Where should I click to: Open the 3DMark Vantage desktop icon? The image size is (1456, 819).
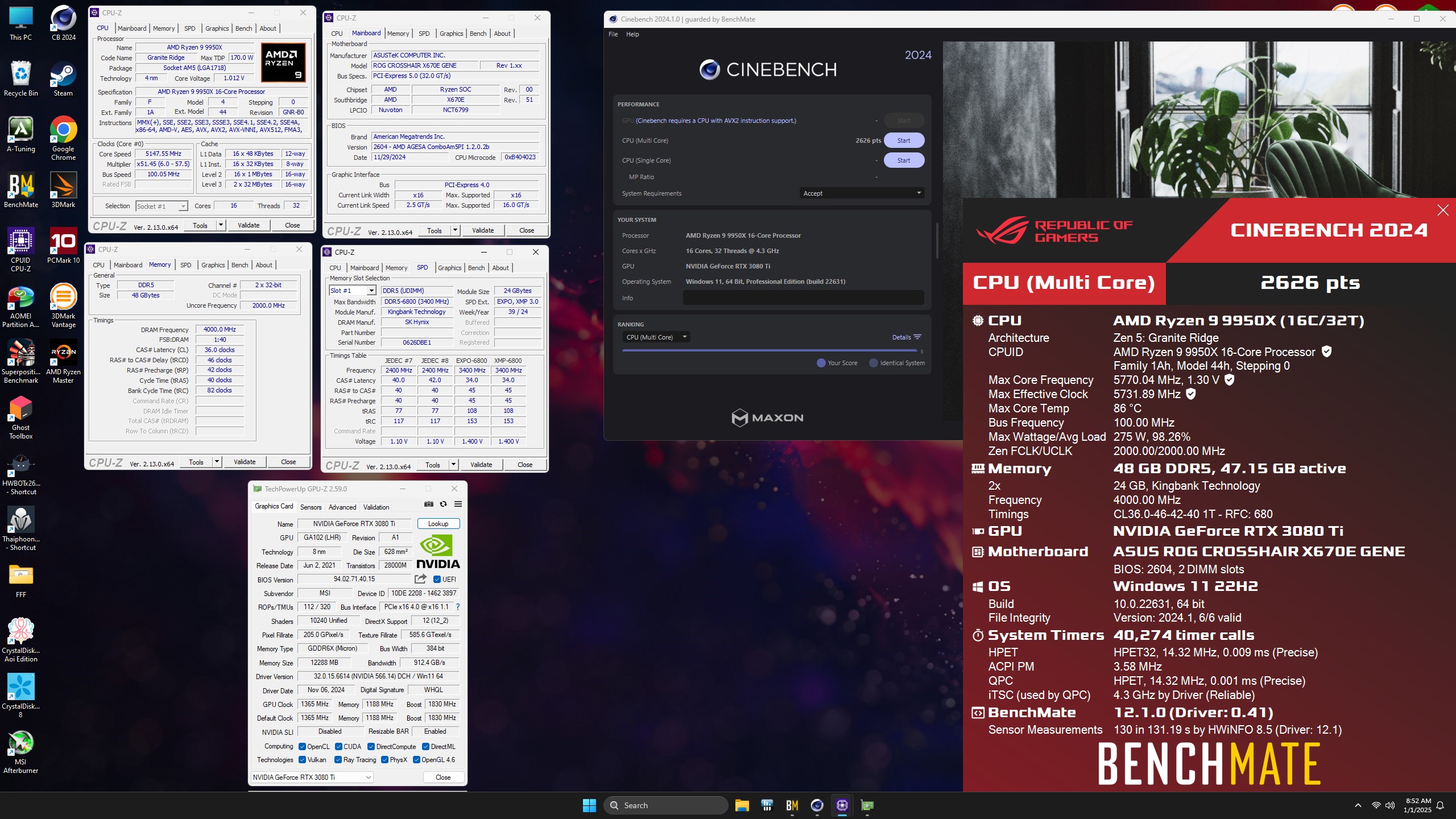63,306
